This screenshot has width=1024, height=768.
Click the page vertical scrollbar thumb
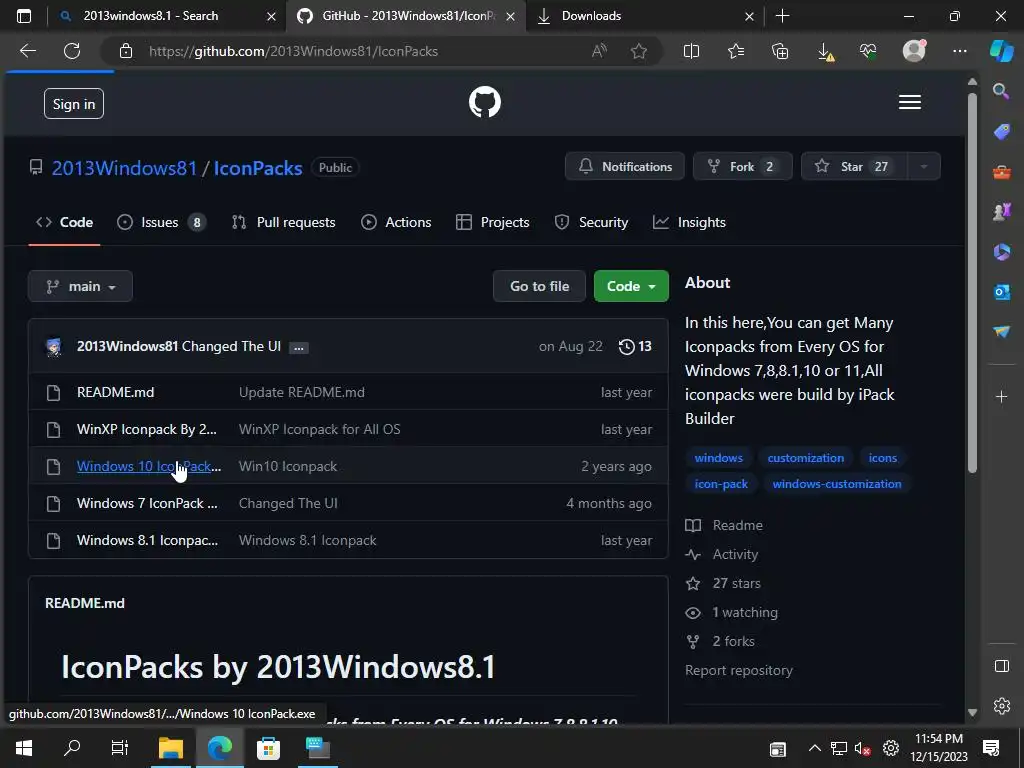point(972,281)
